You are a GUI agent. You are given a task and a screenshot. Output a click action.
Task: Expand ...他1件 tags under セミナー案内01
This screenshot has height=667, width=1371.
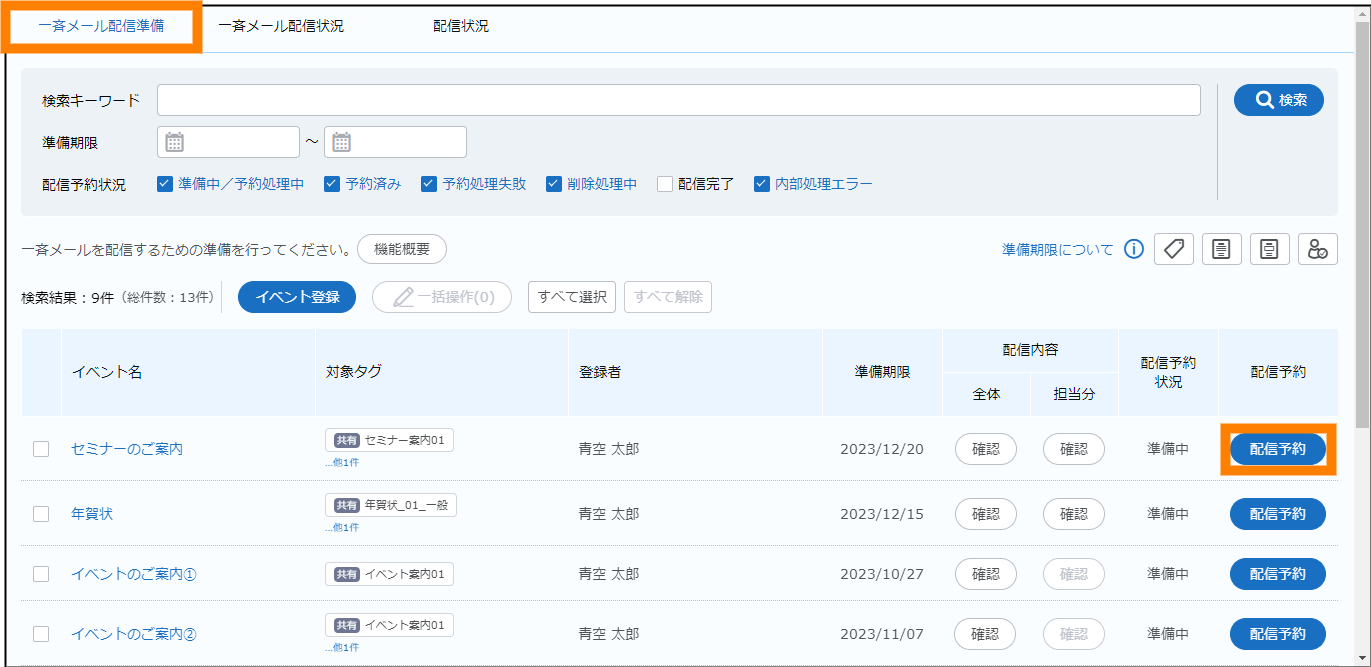[x=342, y=463]
